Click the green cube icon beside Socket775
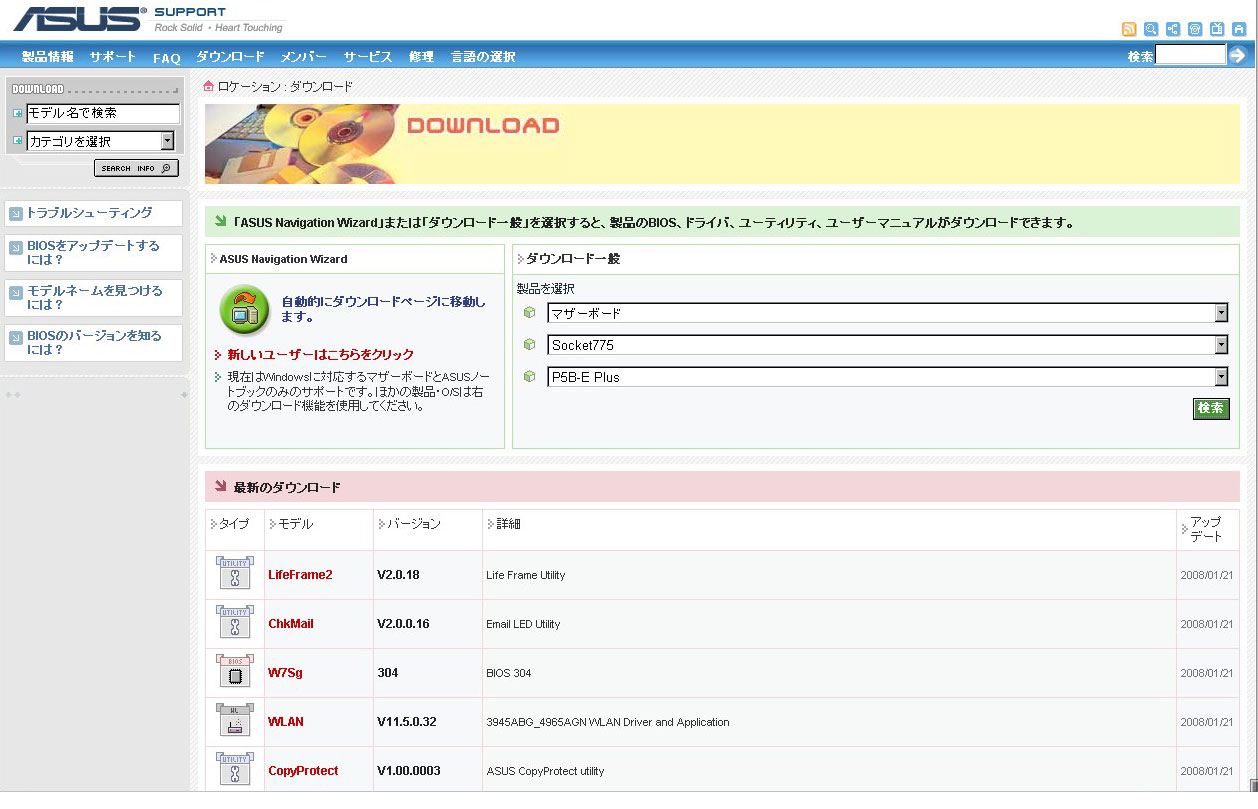The height and width of the screenshot is (809, 1258). [x=530, y=345]
